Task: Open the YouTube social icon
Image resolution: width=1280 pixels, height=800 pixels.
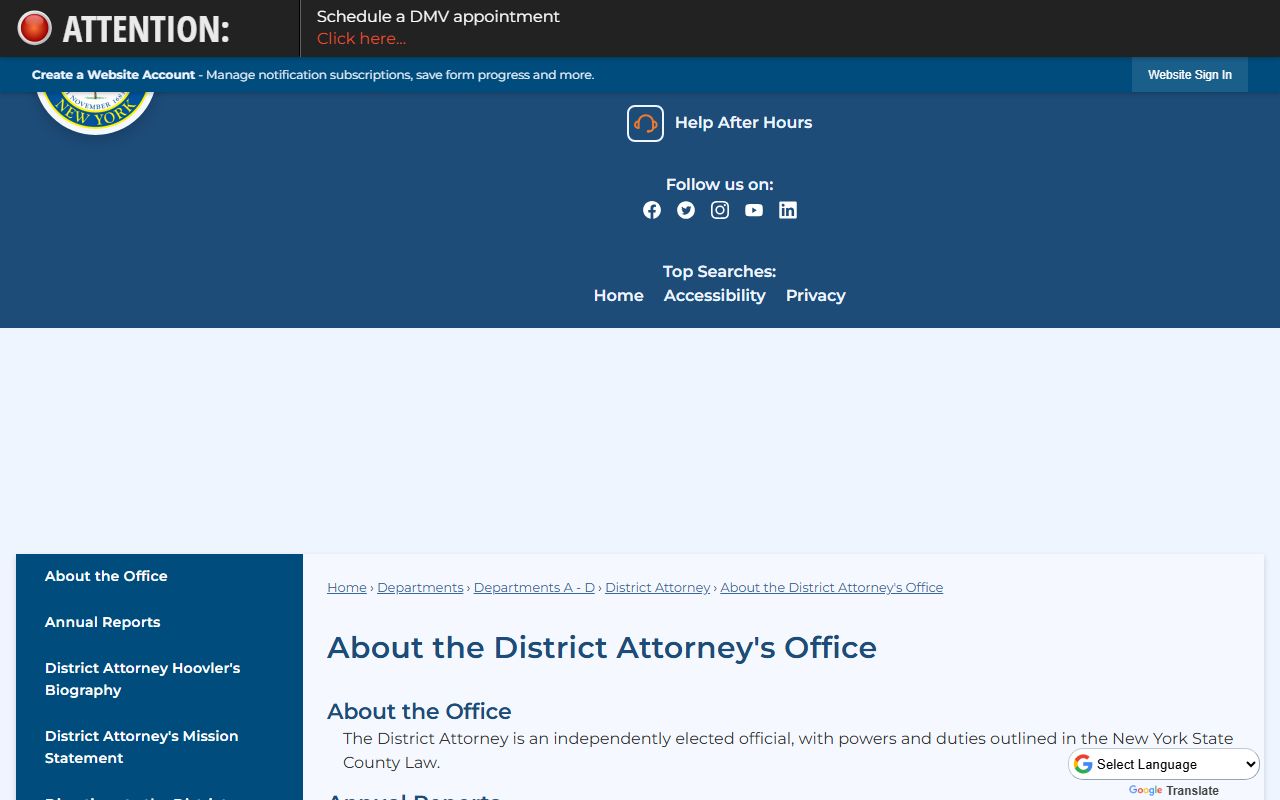Action: pos(754,210)
